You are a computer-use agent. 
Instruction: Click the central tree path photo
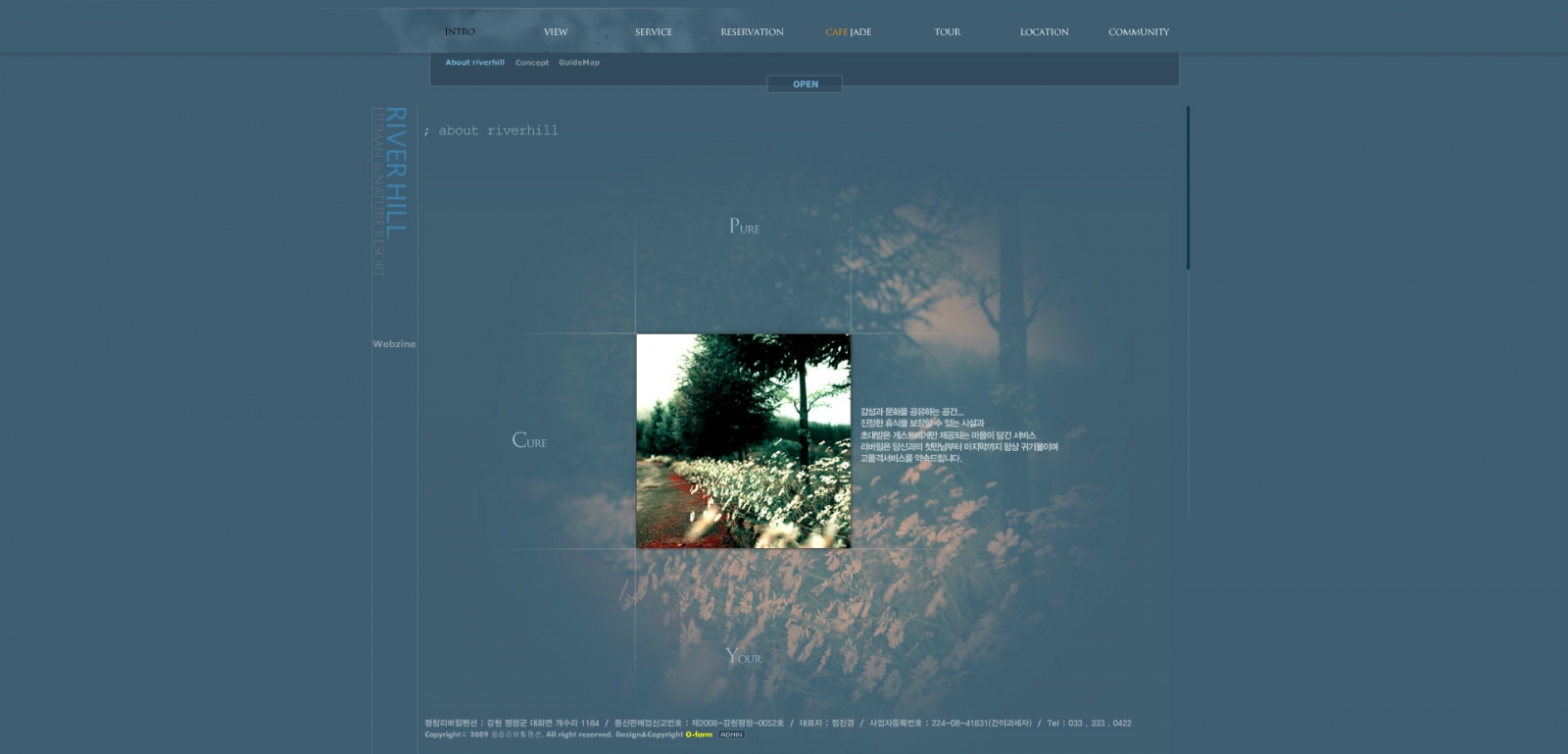(x=743, y=441)
